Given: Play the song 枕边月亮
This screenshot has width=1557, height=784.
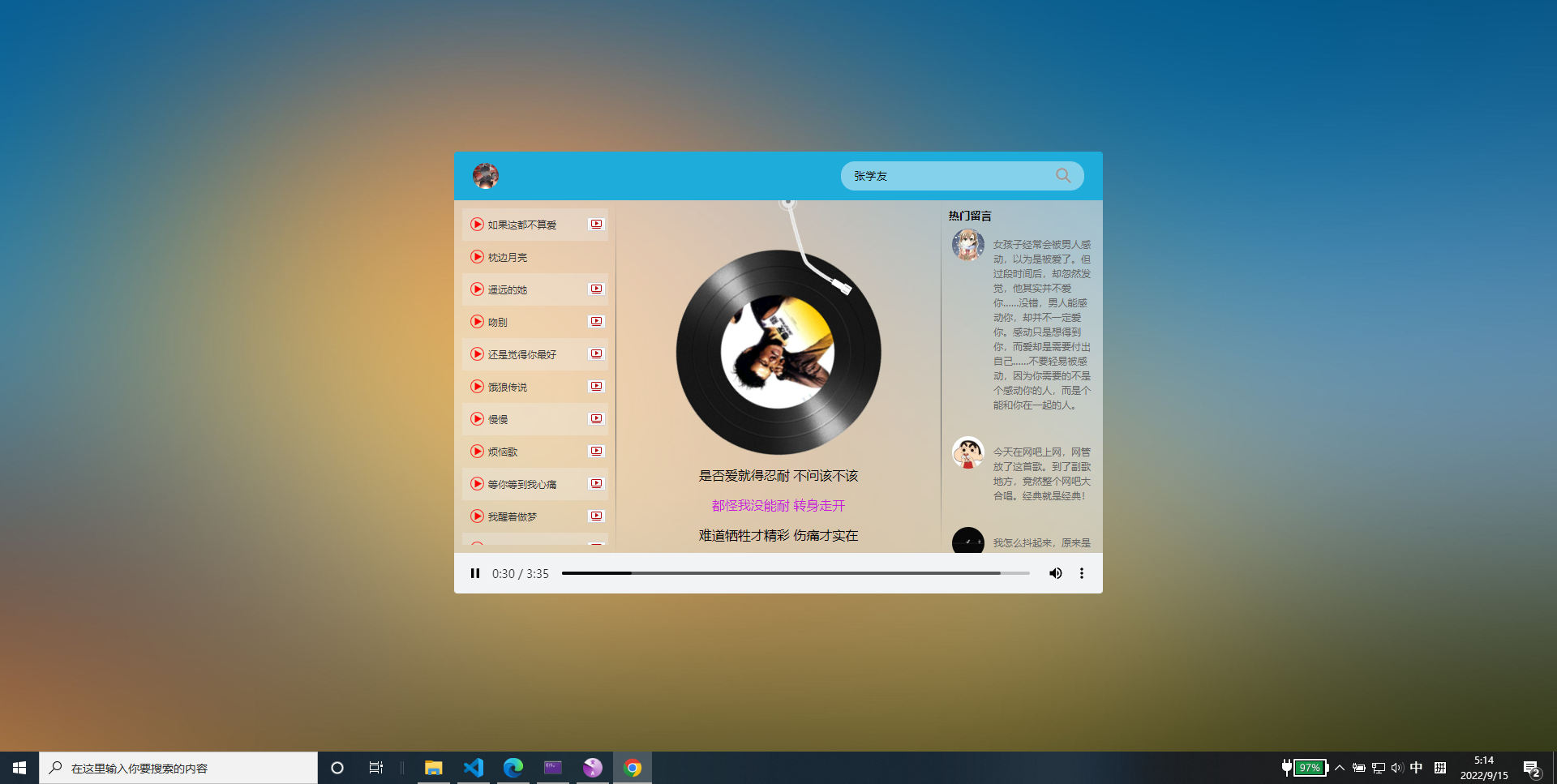Looking at the screenshot, I should [x=477, y=257].
